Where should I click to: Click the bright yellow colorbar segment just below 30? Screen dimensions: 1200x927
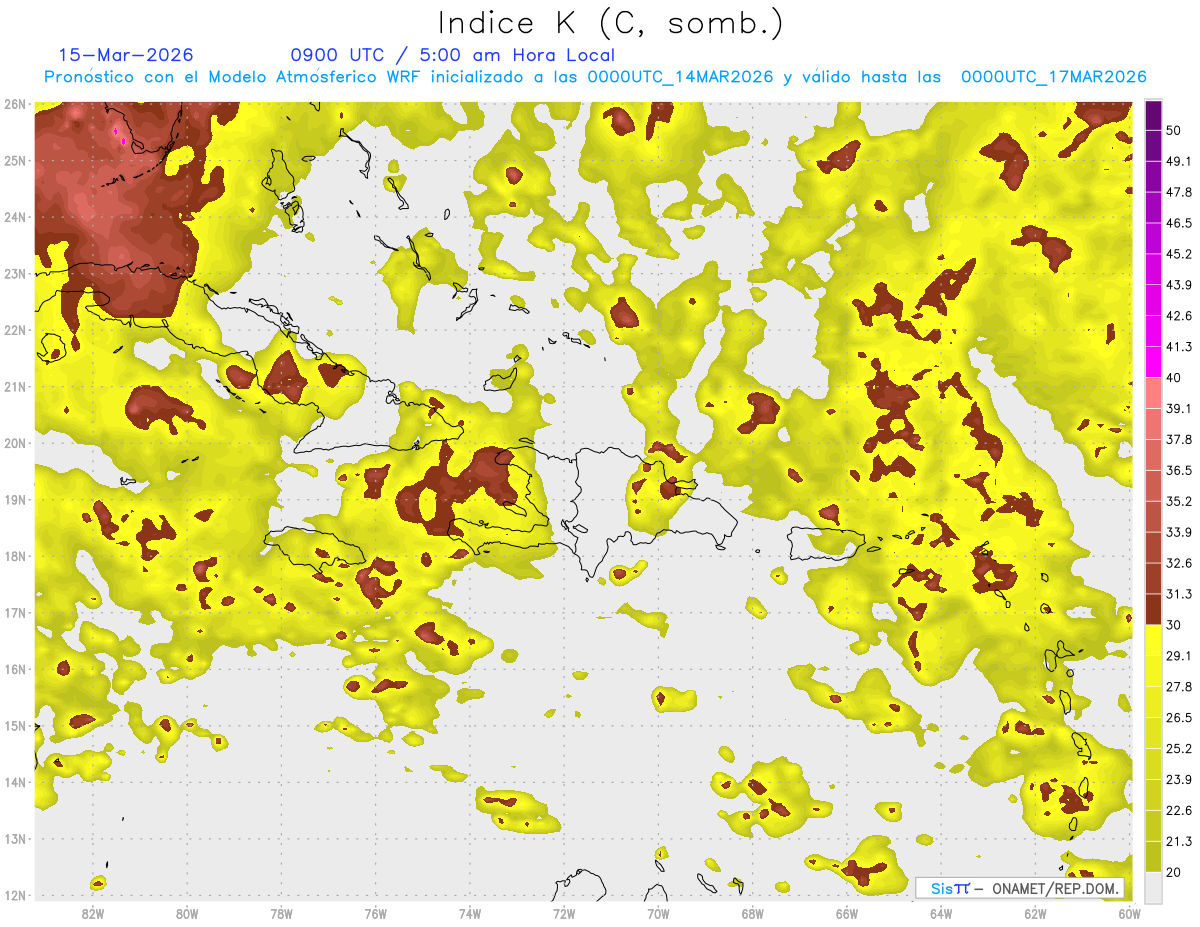pos(1153,640)
